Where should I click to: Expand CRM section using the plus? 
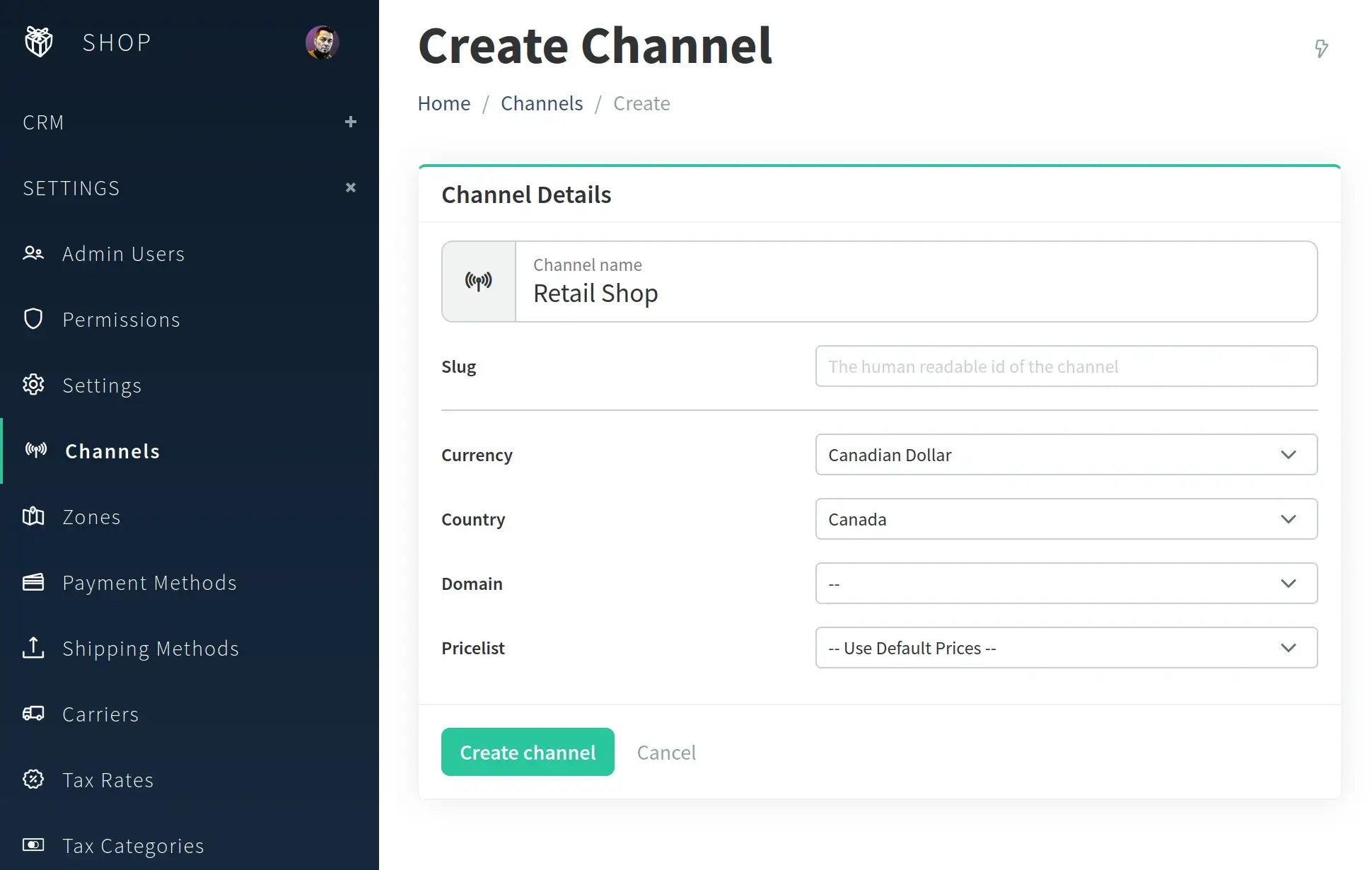[351, 122]
